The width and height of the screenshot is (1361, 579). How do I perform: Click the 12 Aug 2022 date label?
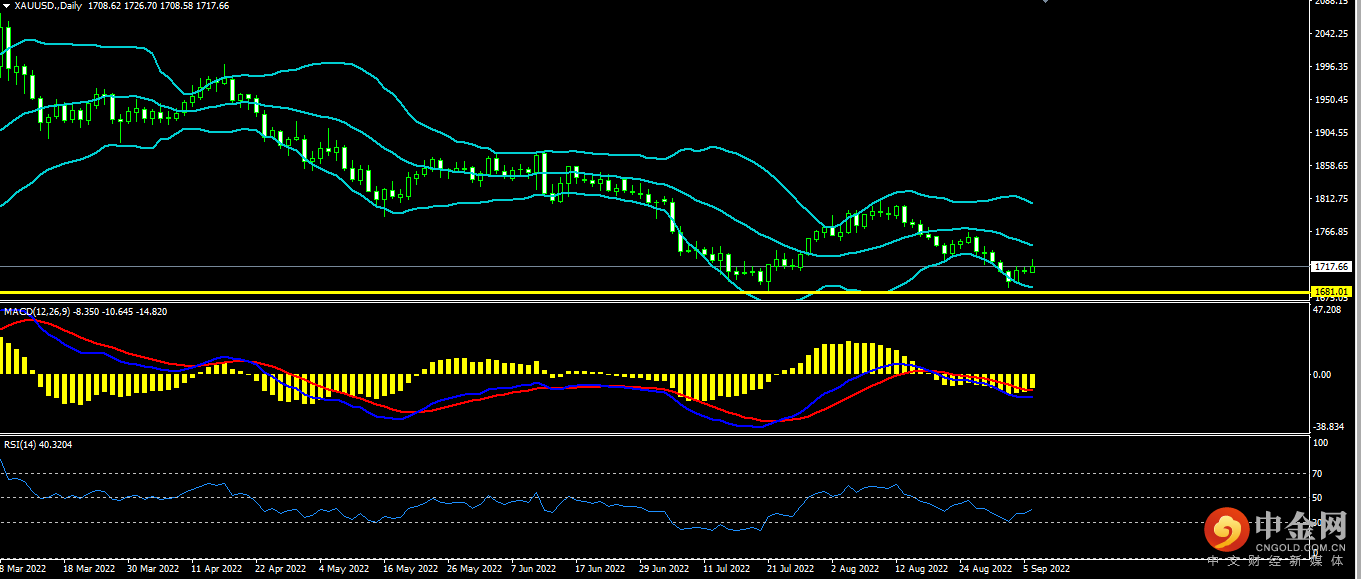click(x=920, y=569)
